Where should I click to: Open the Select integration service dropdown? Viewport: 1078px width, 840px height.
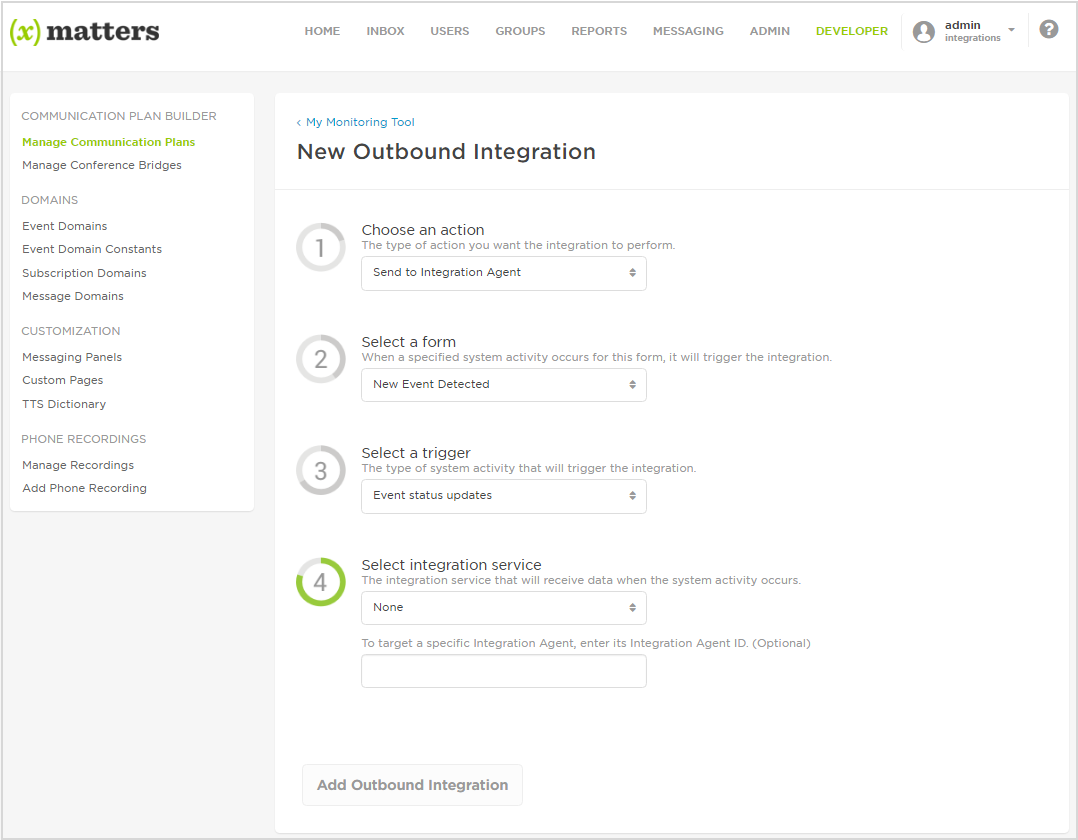click(503, 608)
